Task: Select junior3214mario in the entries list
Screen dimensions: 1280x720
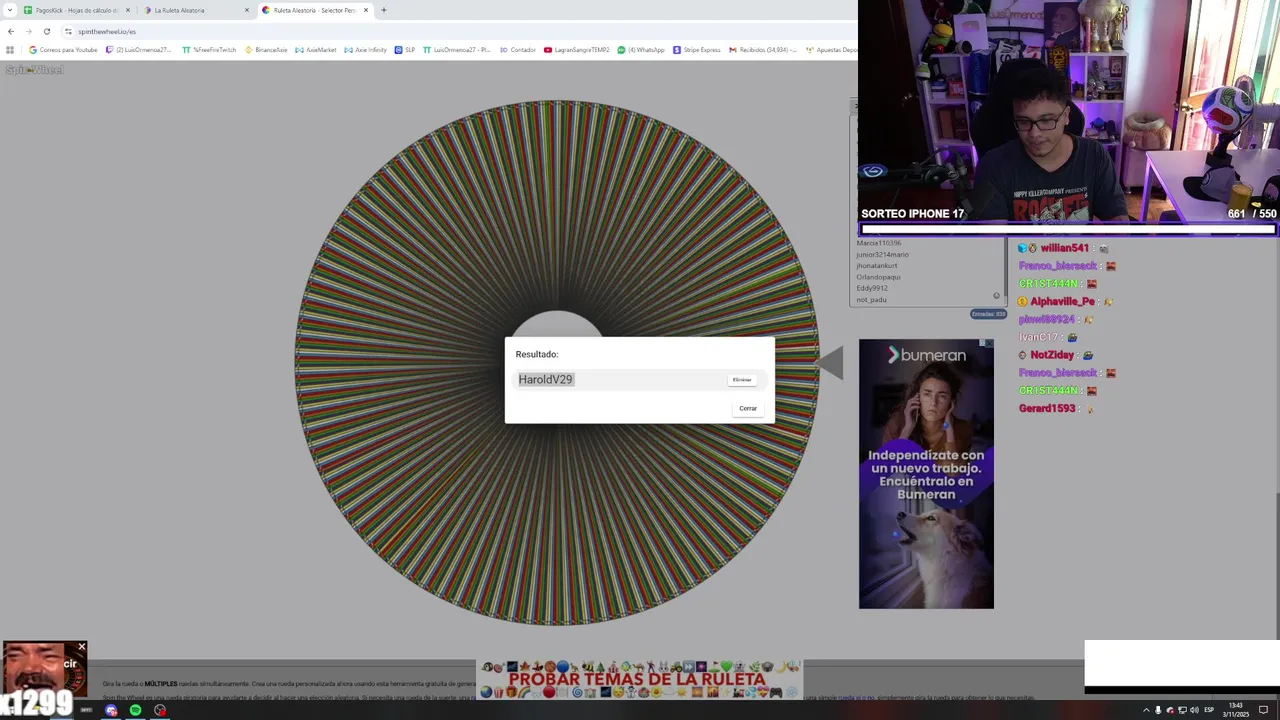Action: click(x=883, y=254)
